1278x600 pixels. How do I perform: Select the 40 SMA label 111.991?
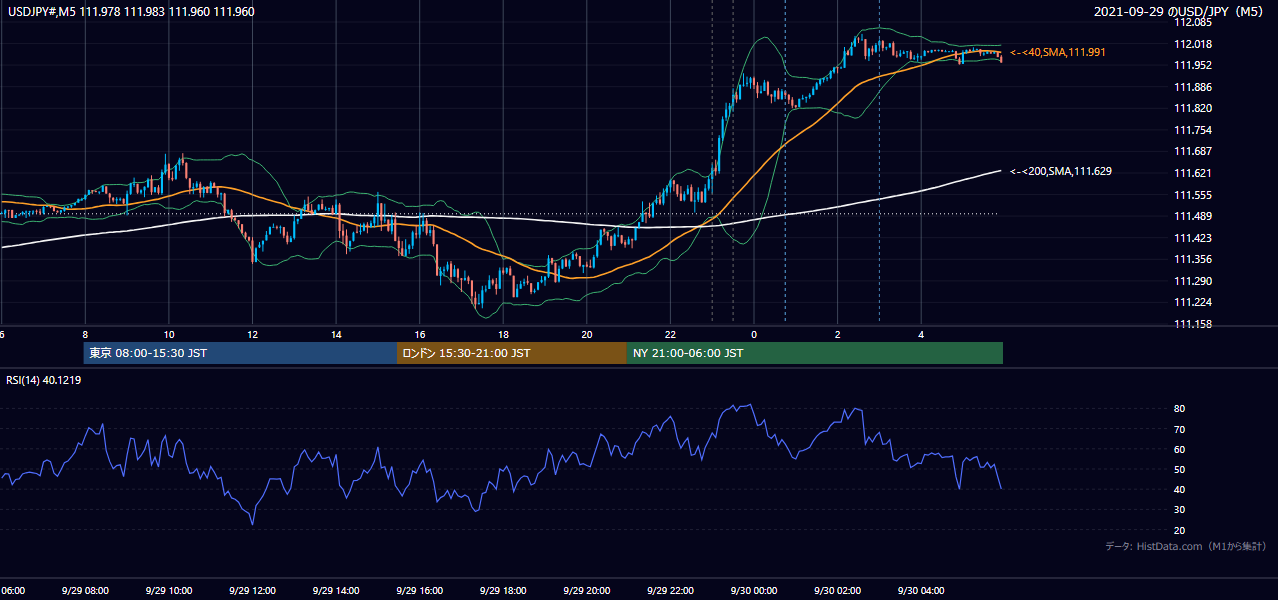[1059, 52]
